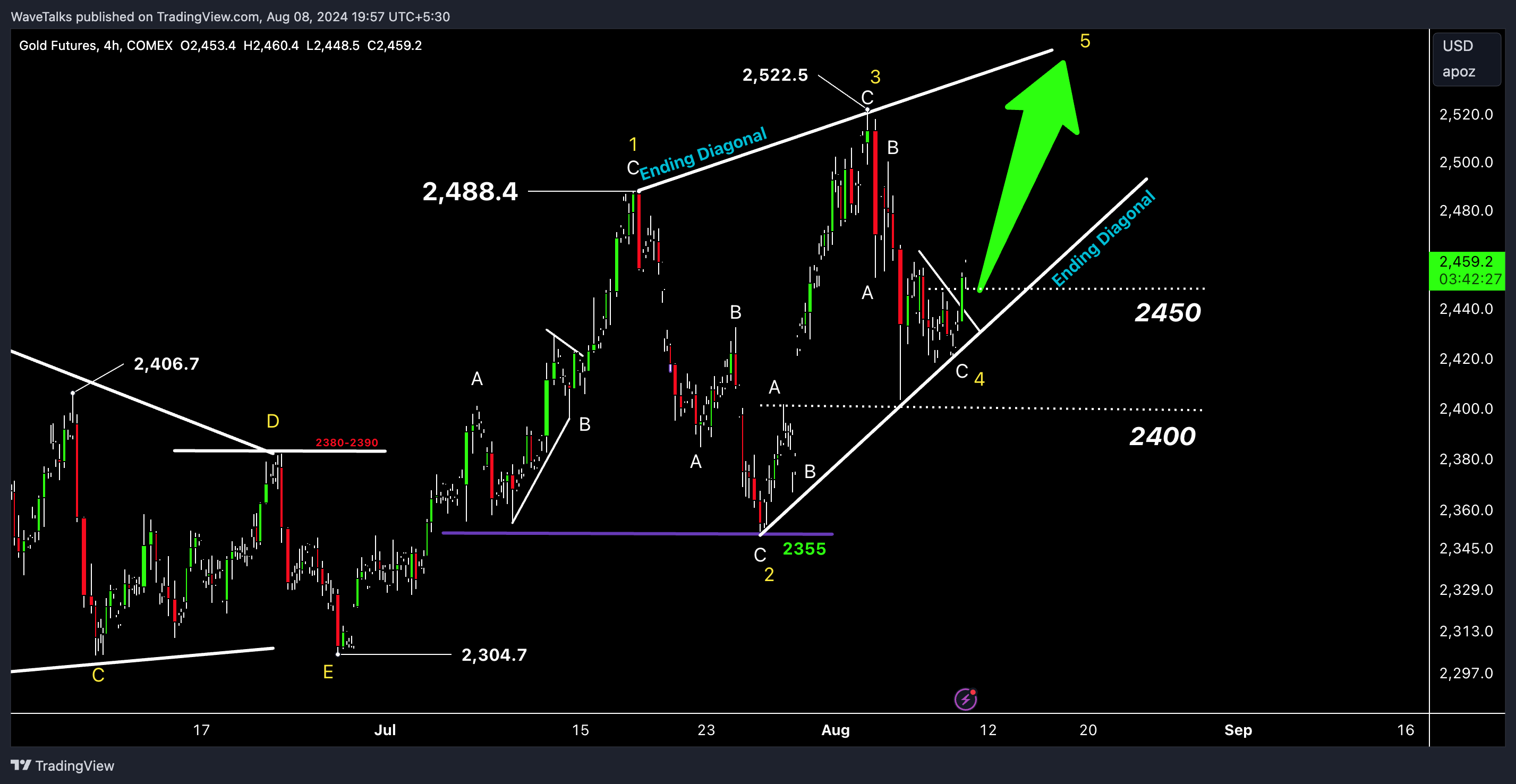
Task: Click the 23 date on time axis
Action: tap(705, 730)
